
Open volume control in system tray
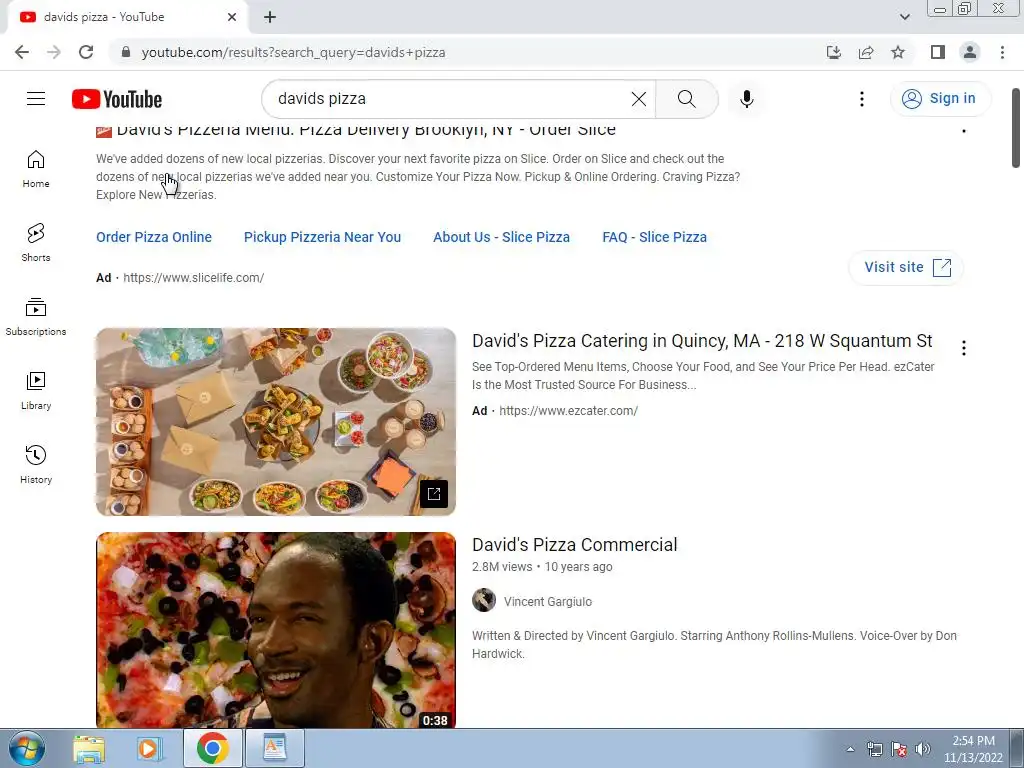[923, 749]
